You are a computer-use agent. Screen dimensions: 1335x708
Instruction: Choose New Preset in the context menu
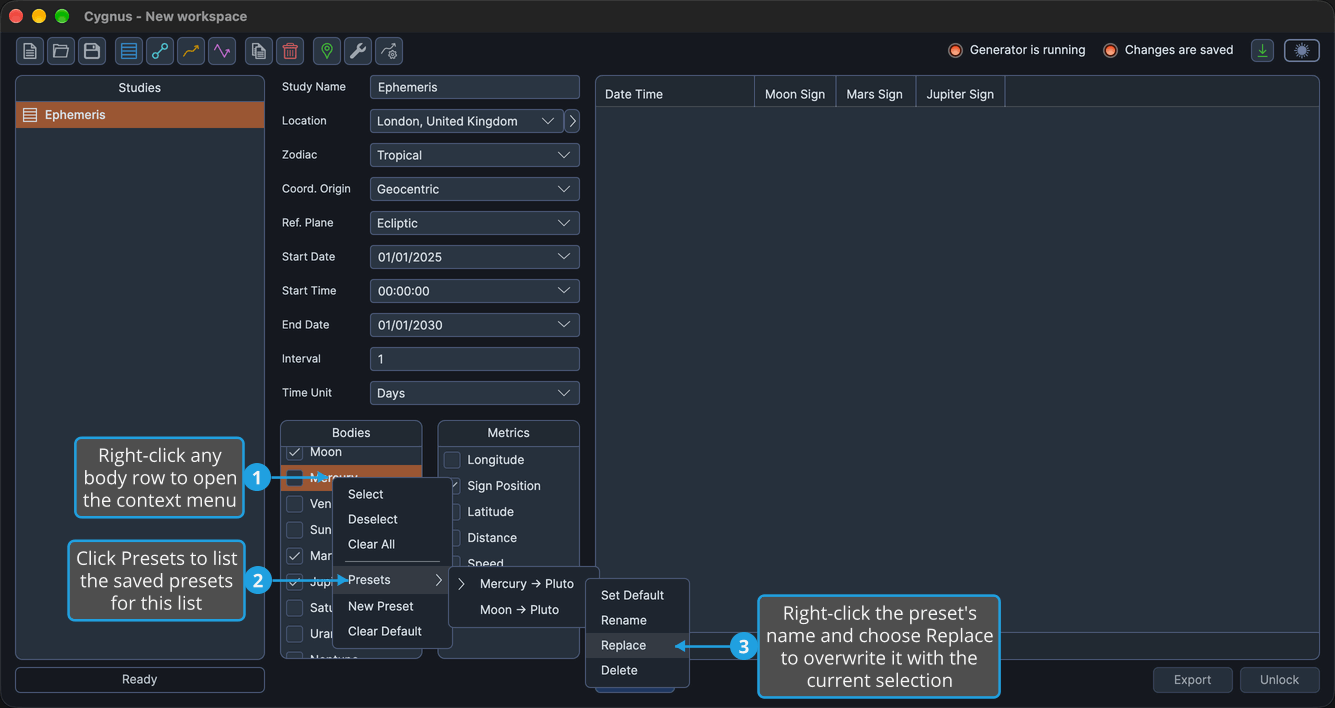(392, 606)
